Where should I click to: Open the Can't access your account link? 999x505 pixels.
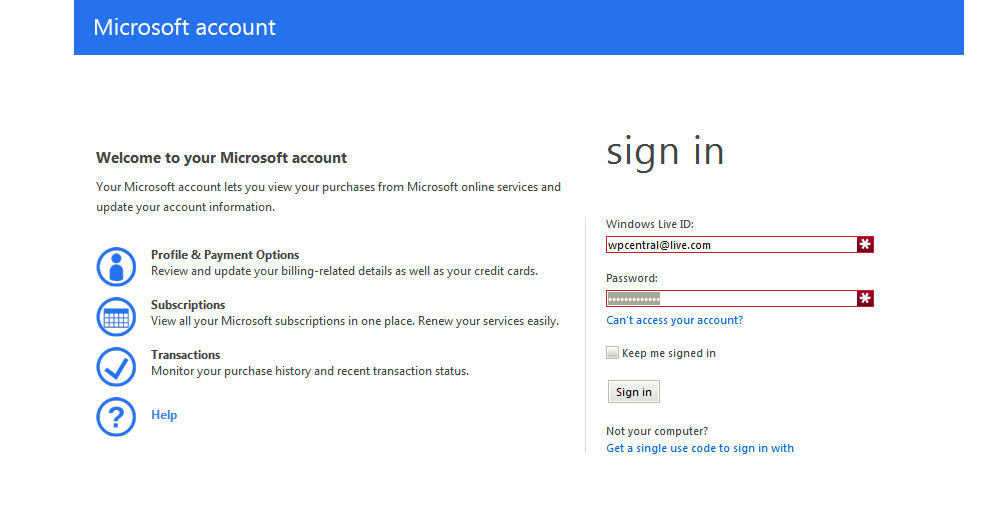[674, 320]
